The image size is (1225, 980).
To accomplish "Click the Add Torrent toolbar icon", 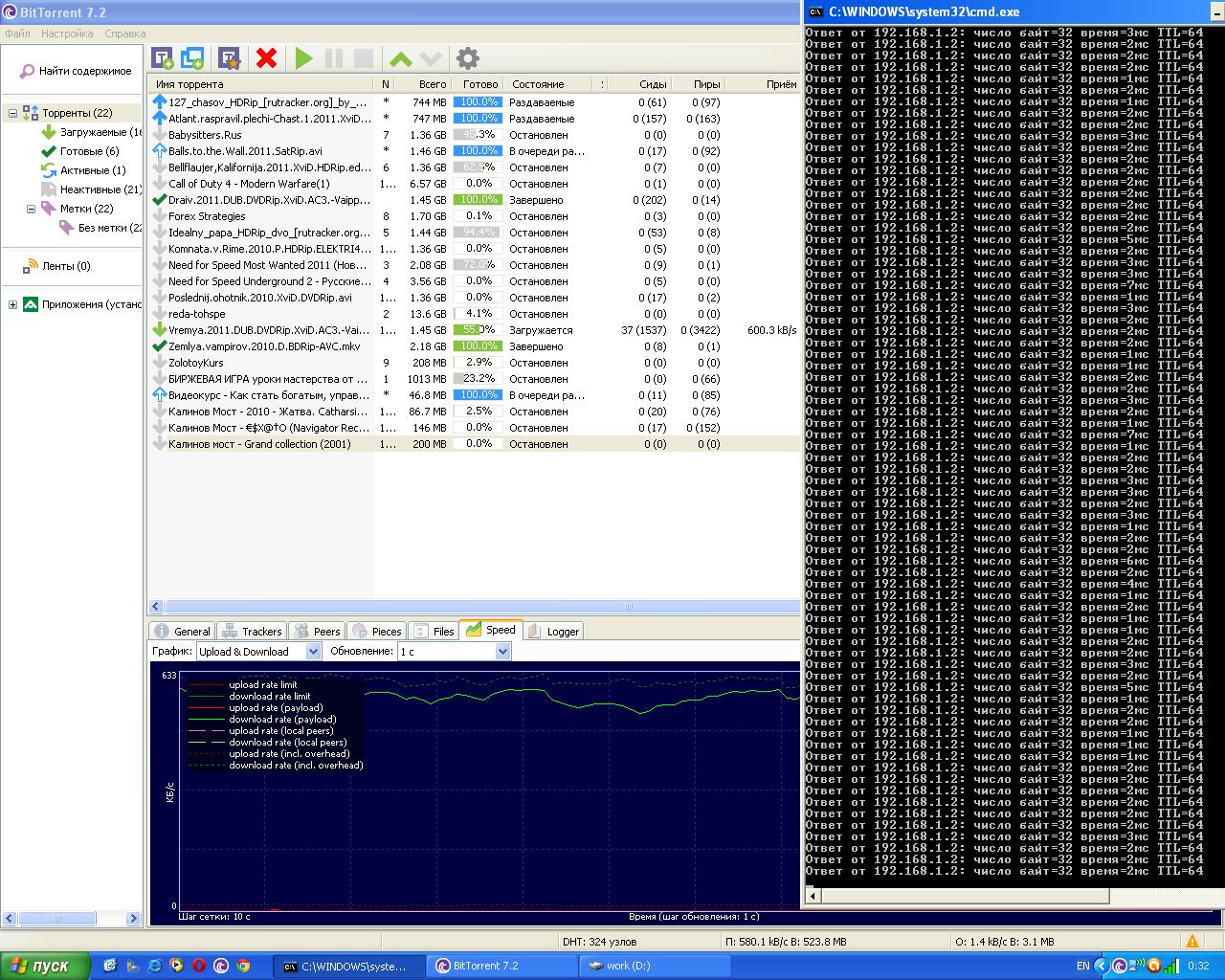I will (163, 58).
